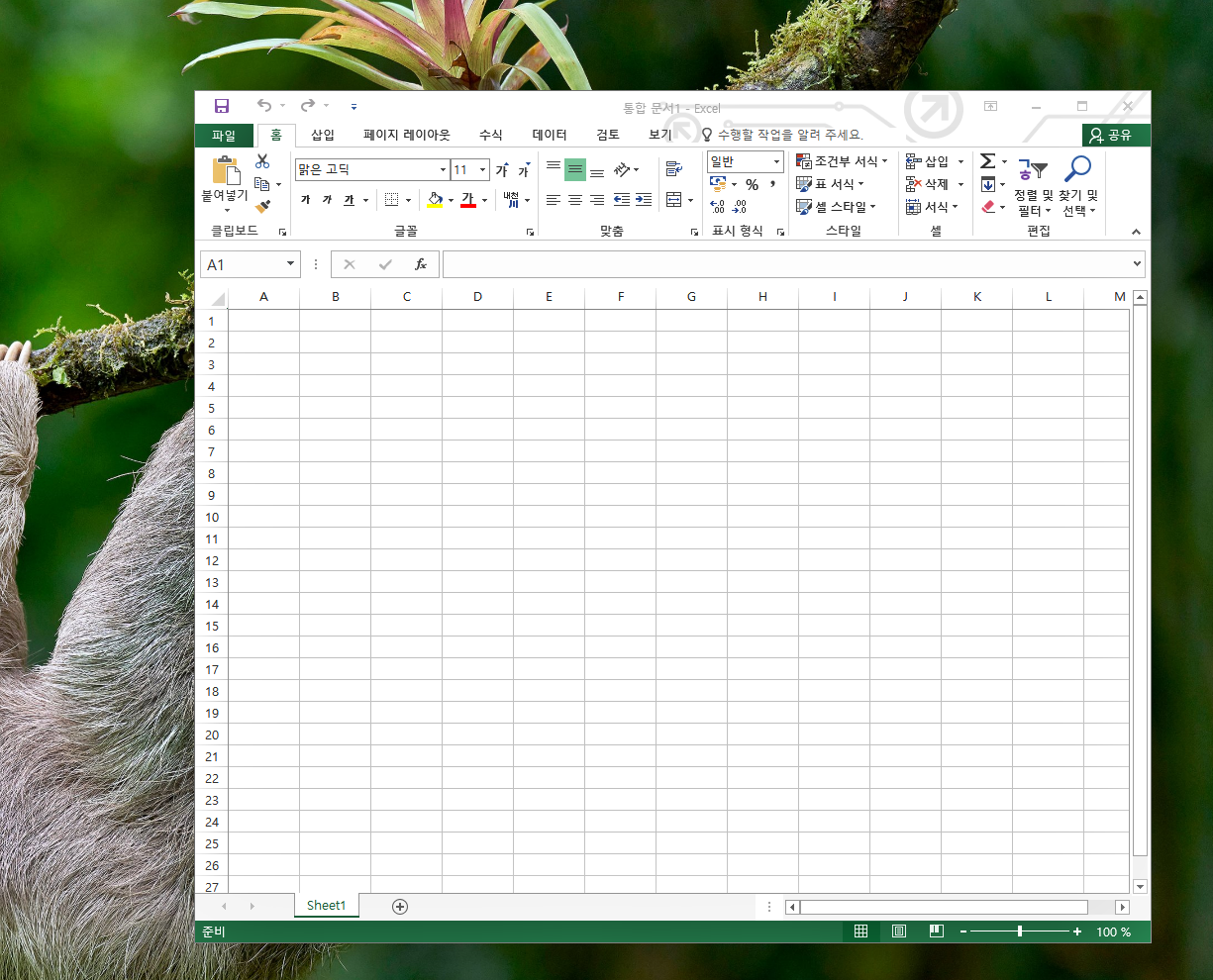Expand the 셀 스타일 menu

tap(837, 207)
